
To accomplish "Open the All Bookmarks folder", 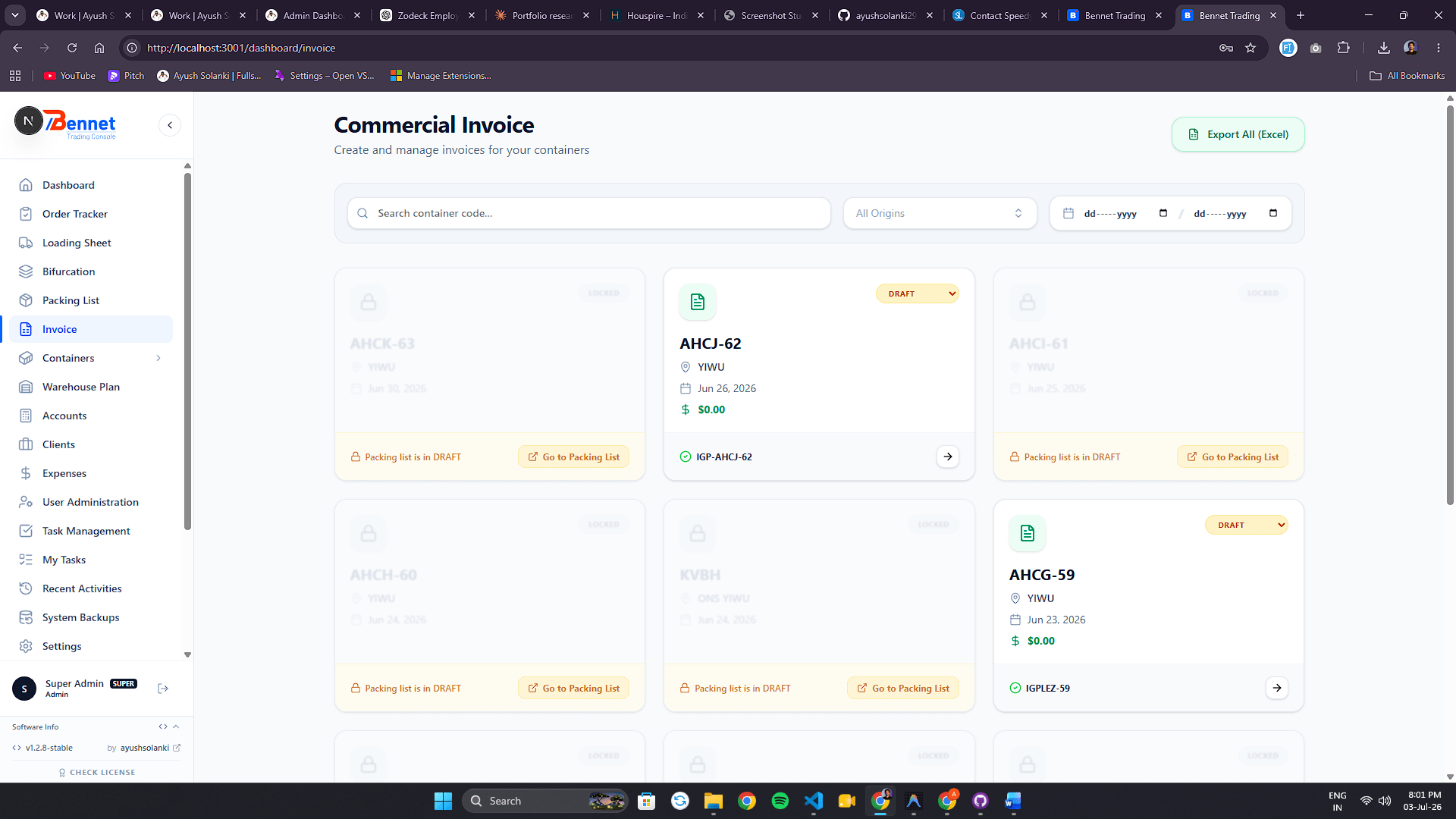I will coord(1407,76).
